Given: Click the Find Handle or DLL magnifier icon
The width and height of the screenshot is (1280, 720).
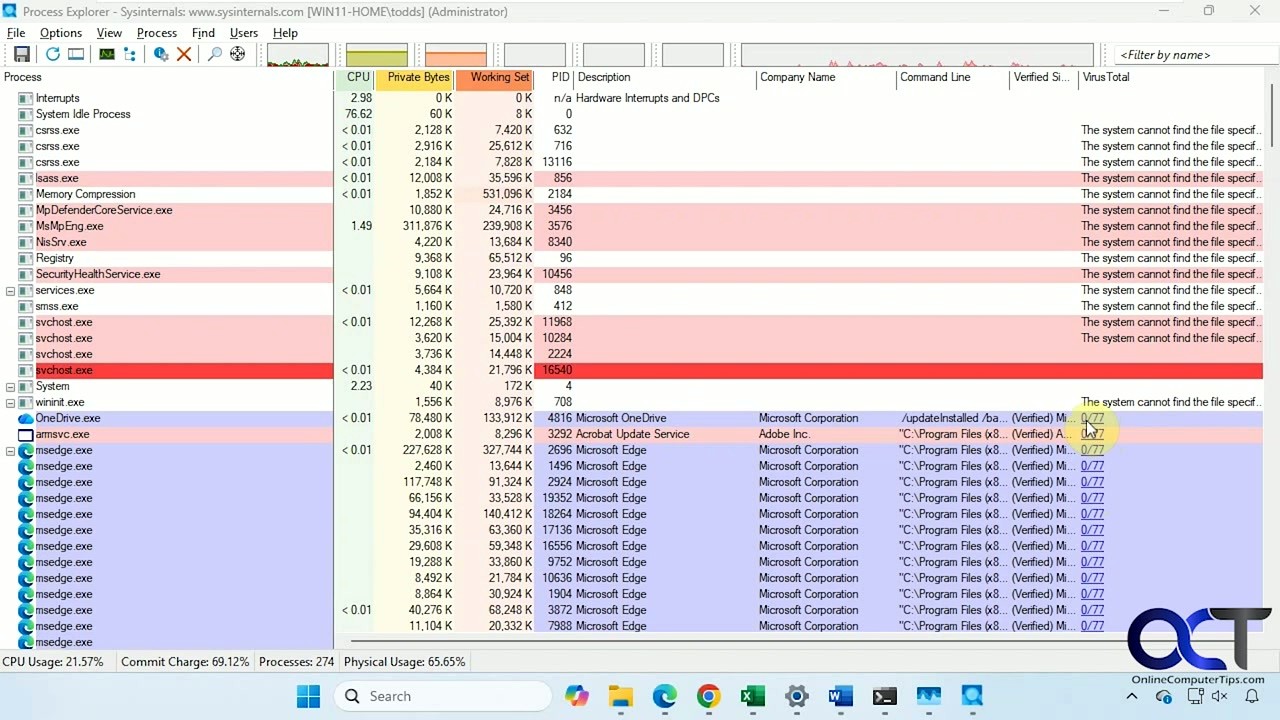Looking at the screenshot, I should [212, 53].
